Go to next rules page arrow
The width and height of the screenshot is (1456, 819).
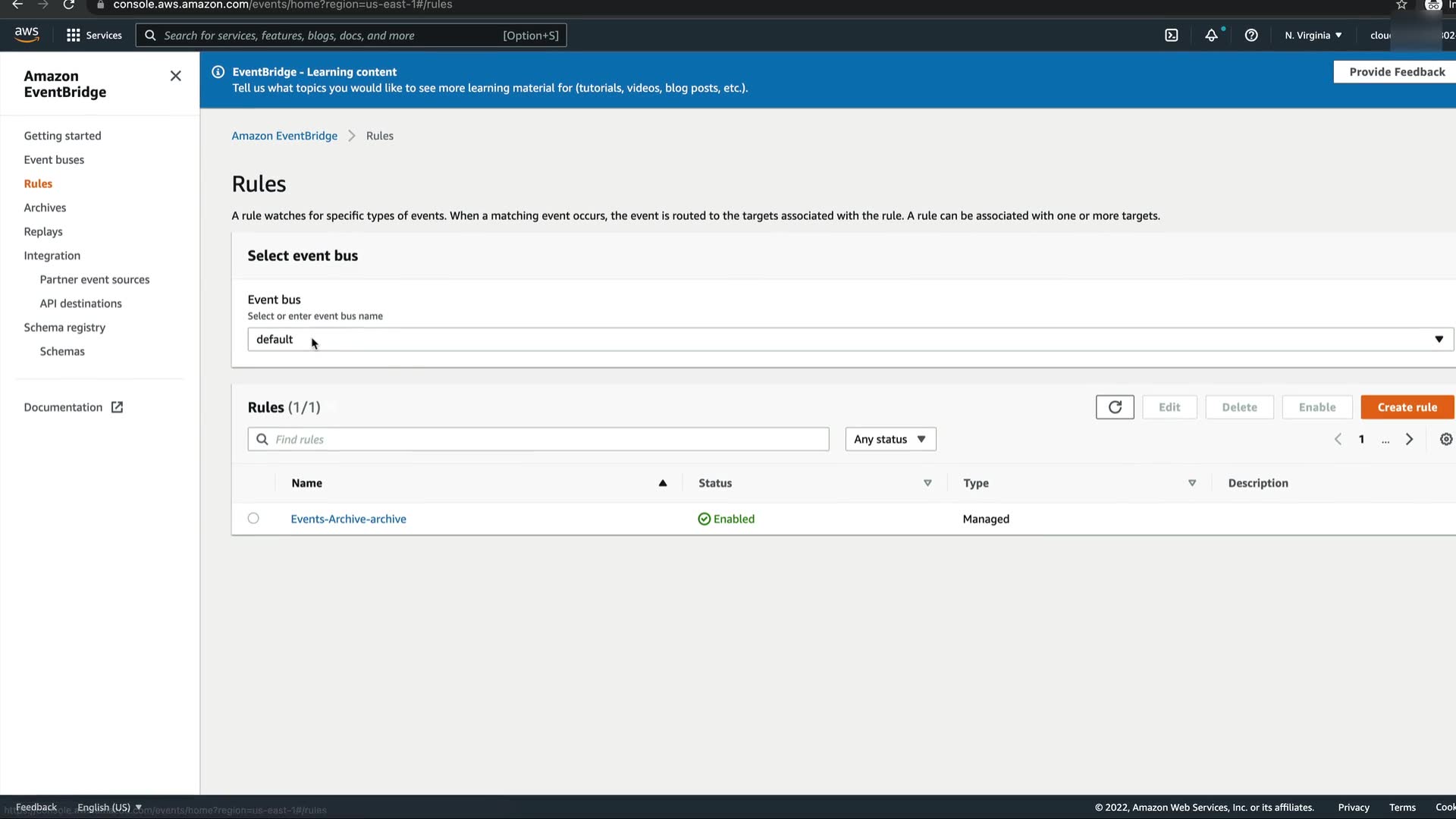1409,439
